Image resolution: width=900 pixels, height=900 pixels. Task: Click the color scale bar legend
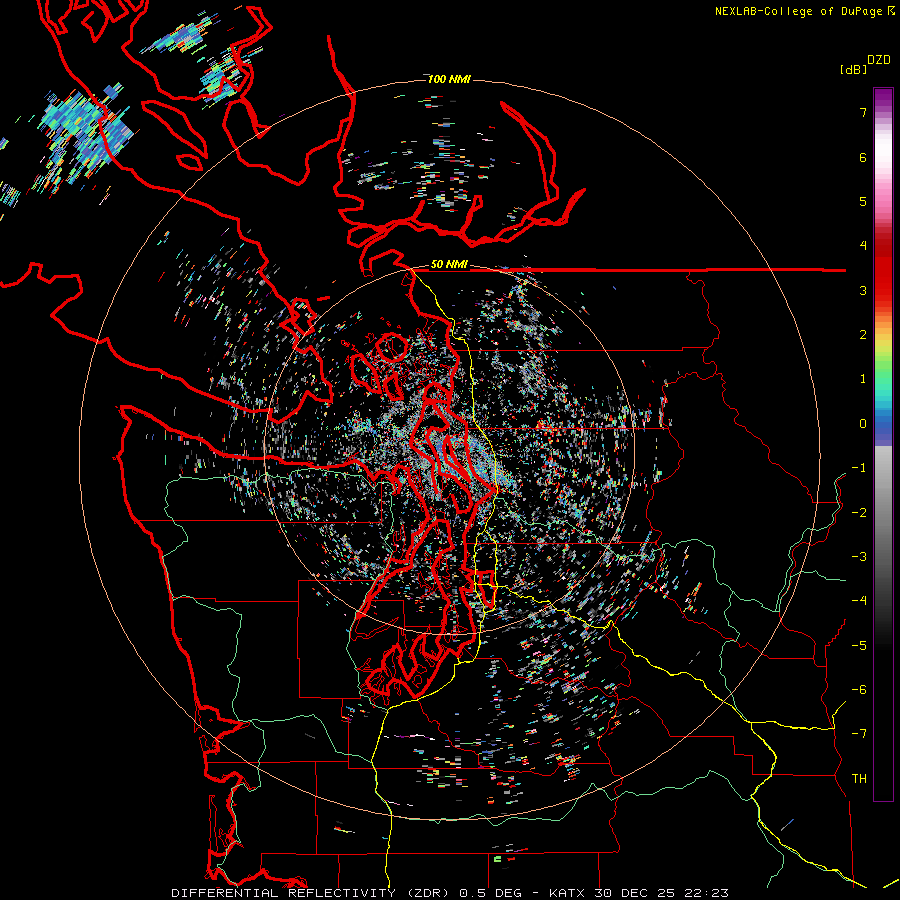coord(883,444)
